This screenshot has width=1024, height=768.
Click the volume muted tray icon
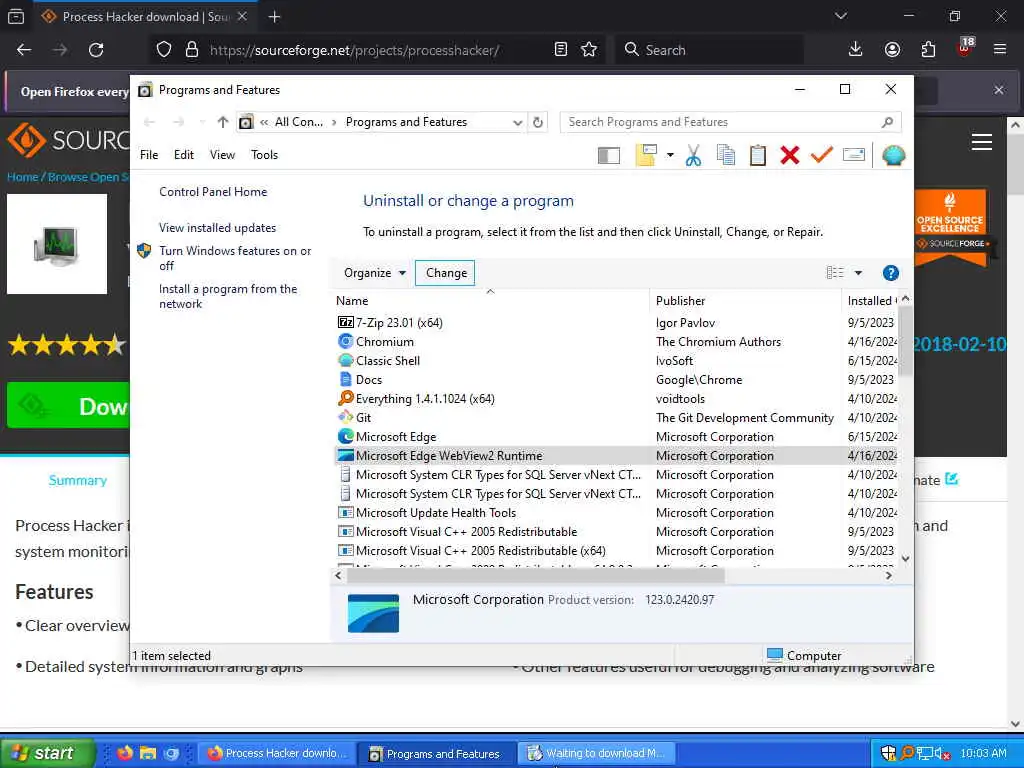tap(943, 754)
